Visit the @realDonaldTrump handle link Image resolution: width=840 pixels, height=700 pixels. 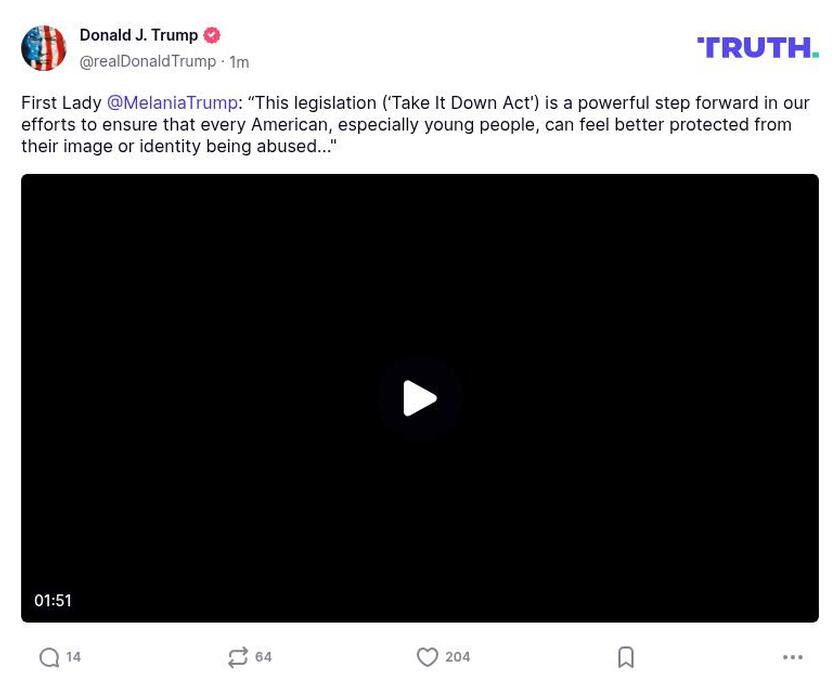[147, 61]
